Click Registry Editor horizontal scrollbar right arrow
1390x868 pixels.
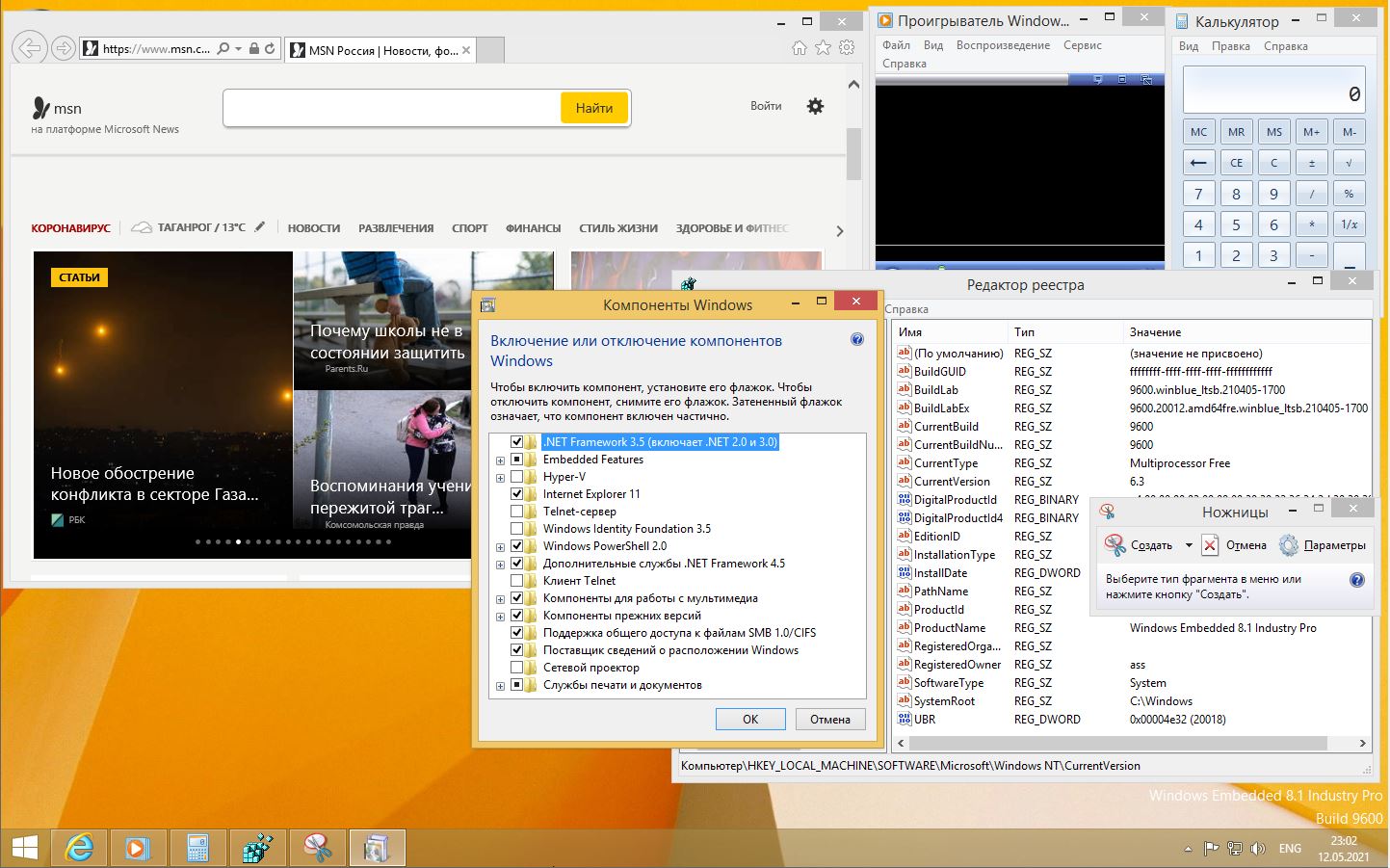click(1363, 744)
